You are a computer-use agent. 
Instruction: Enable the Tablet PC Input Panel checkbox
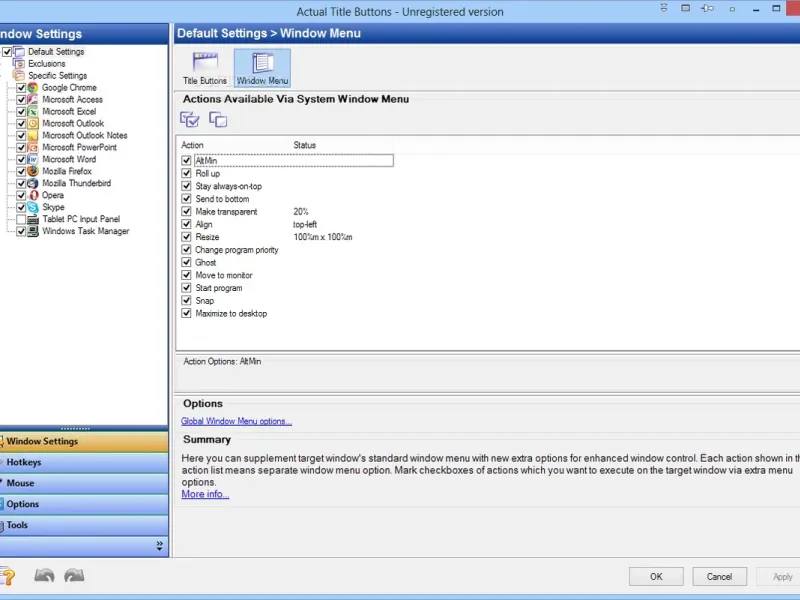coord(21,219)
